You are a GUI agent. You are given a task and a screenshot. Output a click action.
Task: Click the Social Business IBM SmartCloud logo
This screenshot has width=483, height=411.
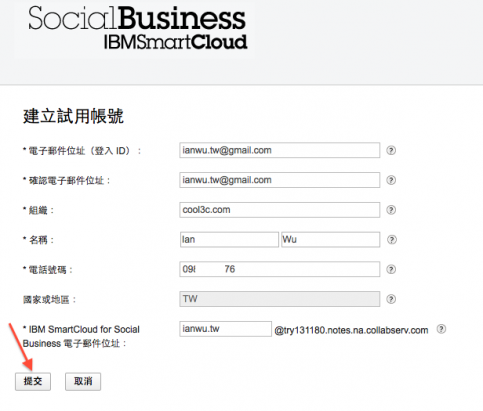(138, 28)
